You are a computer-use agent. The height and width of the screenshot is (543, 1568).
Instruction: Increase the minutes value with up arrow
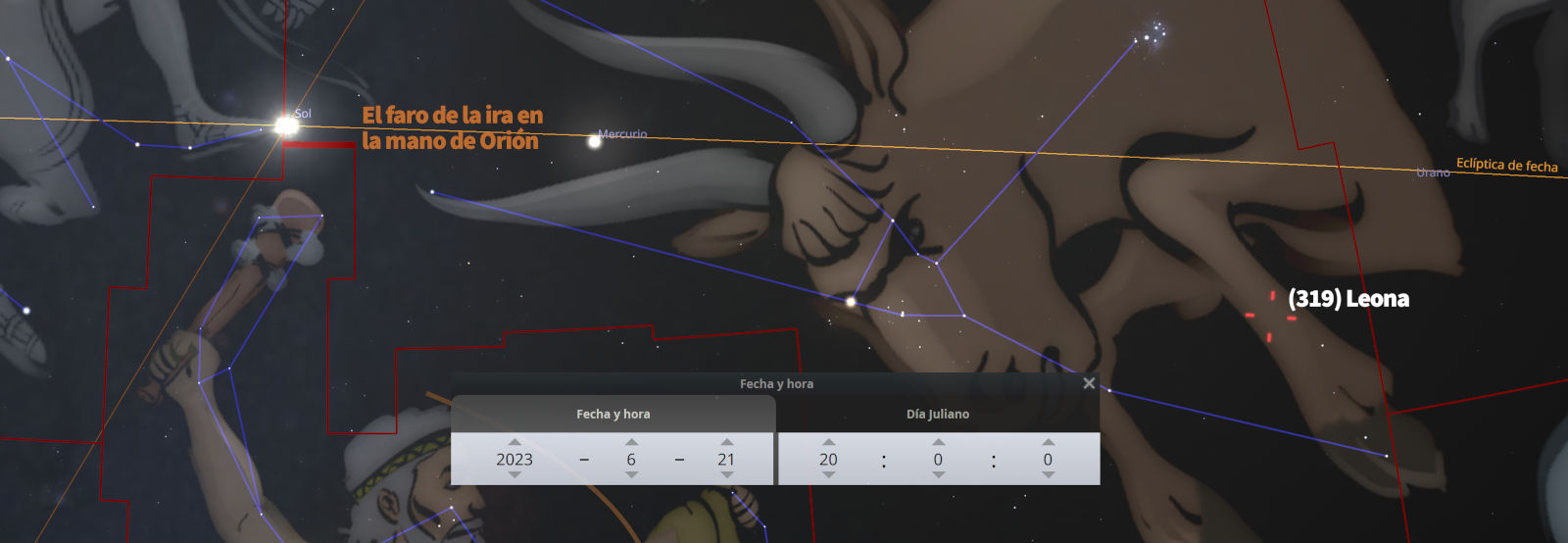coord(938,442)
